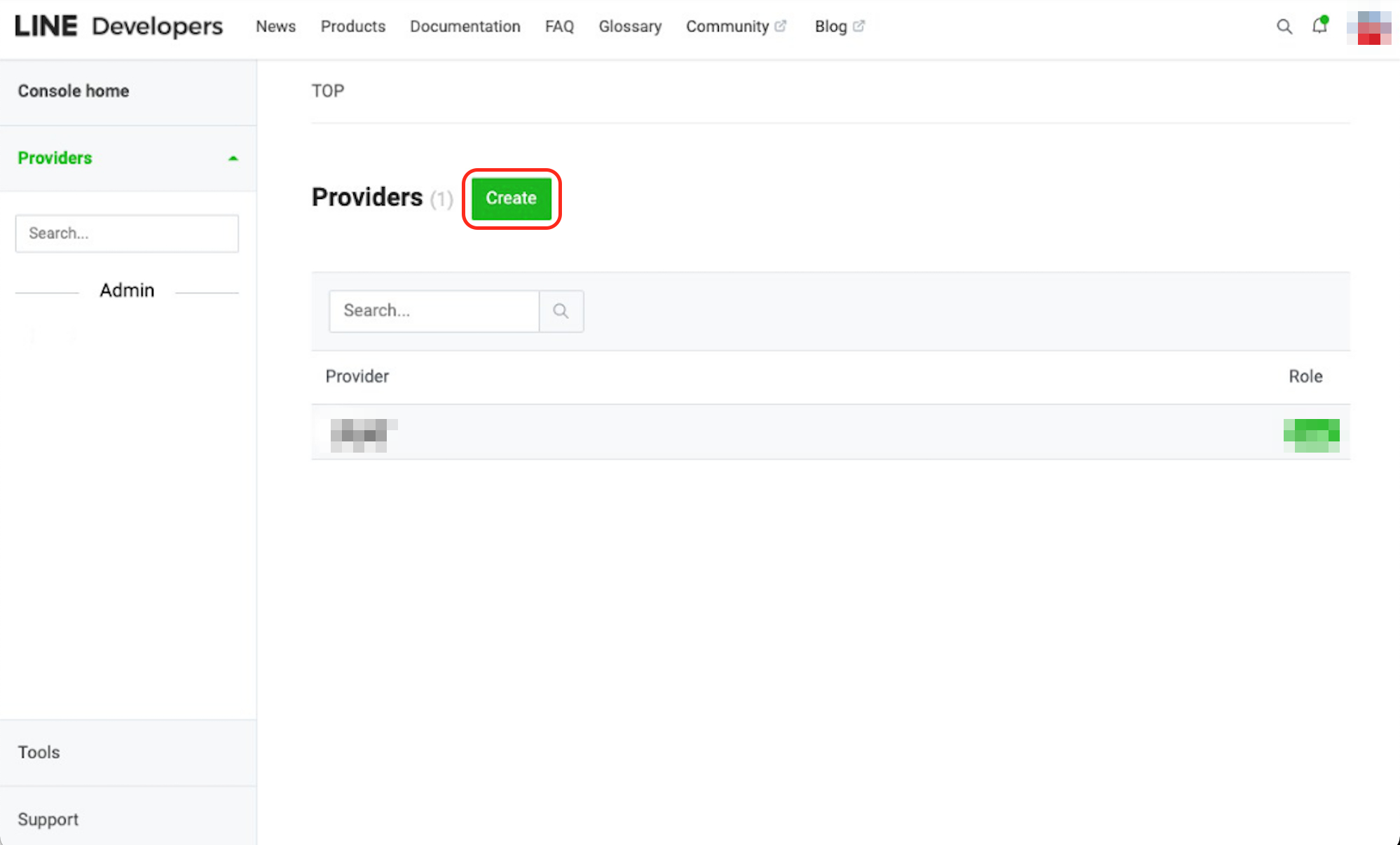Open the Products menu item
Image resolution: width=1400 pixels, height=845 pixels.
coord(353,27)
